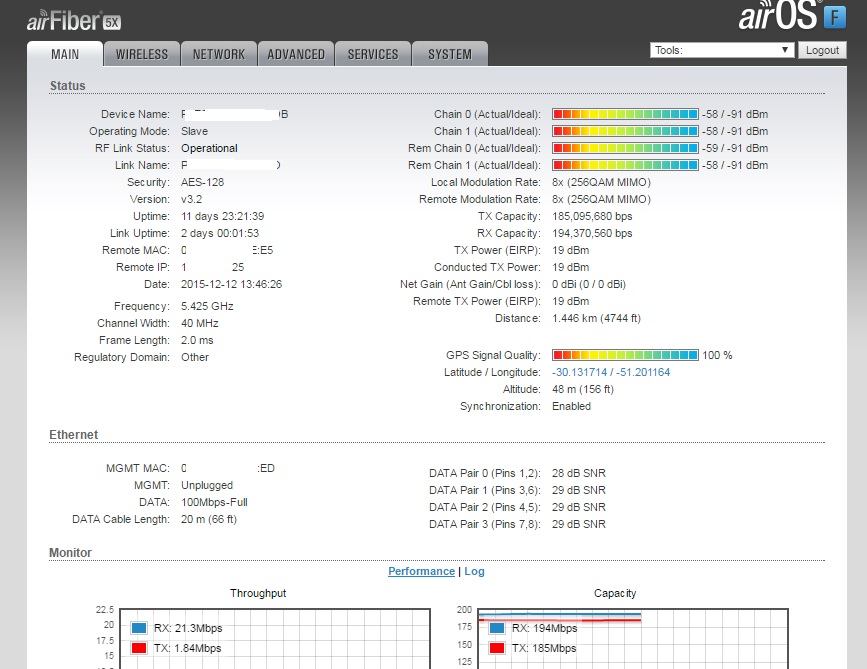The height and width of the screenshot is (669, 867).
Task: Click TX Capacity value '185,095,680 bps'
Action: pyautogui.click(x=592, y=216)
